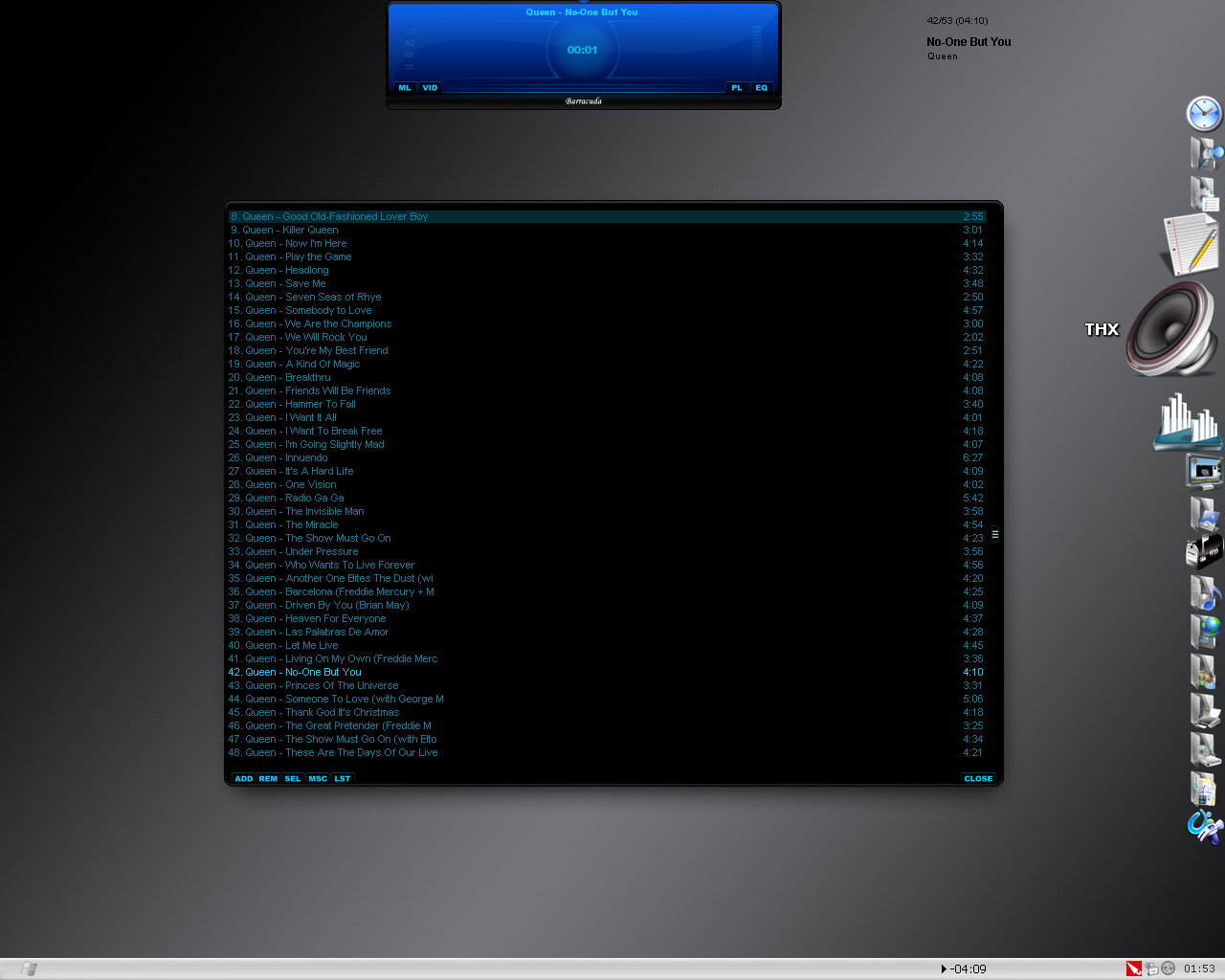
Task: Open the folder with checklist dock icon
Action: [x=1205, y=192]
